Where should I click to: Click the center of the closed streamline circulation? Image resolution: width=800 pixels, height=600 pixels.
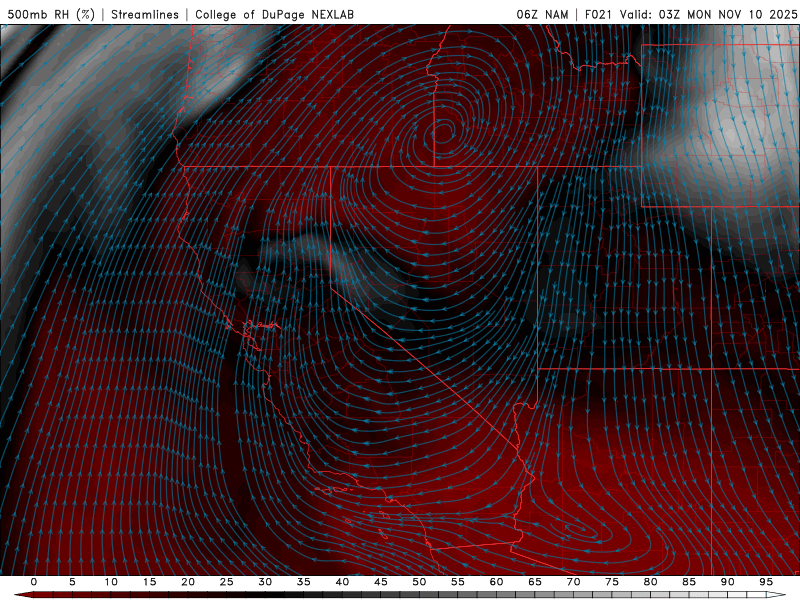pos(444,133)
